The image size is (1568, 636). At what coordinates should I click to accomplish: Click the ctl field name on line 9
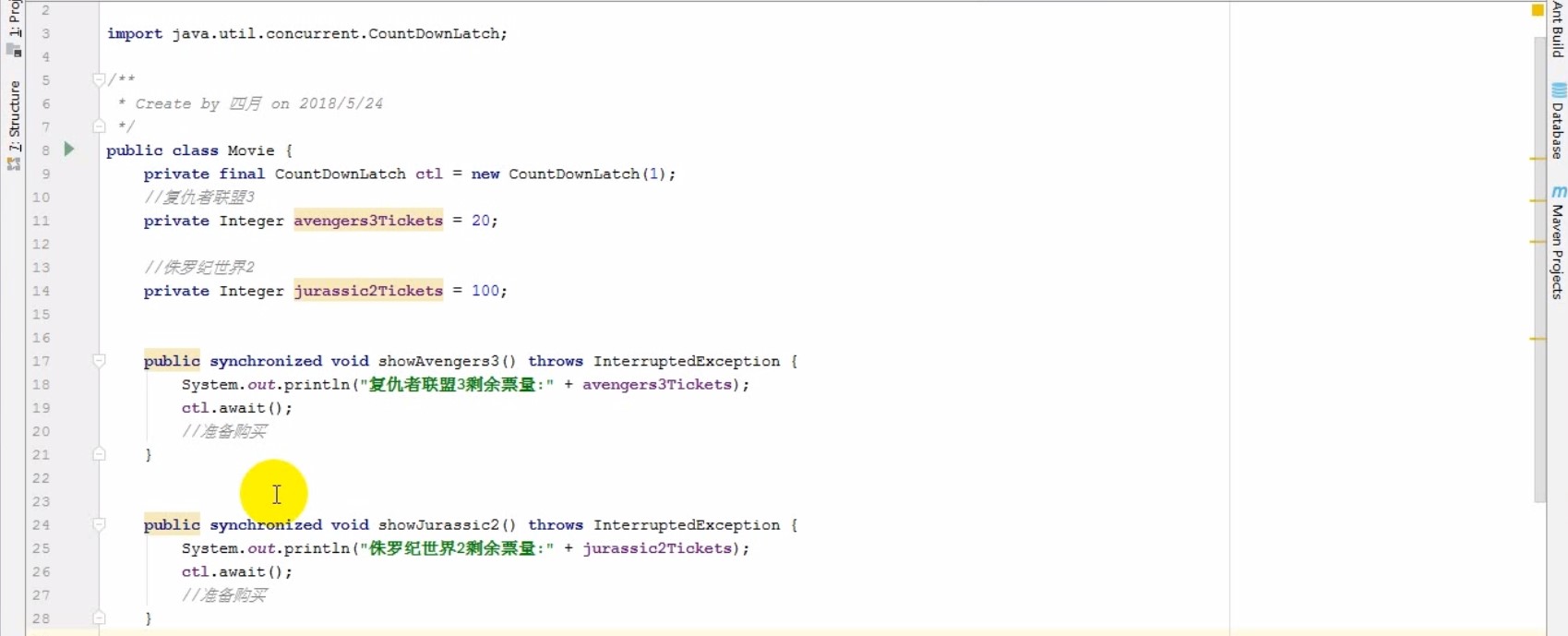(429, 174)
